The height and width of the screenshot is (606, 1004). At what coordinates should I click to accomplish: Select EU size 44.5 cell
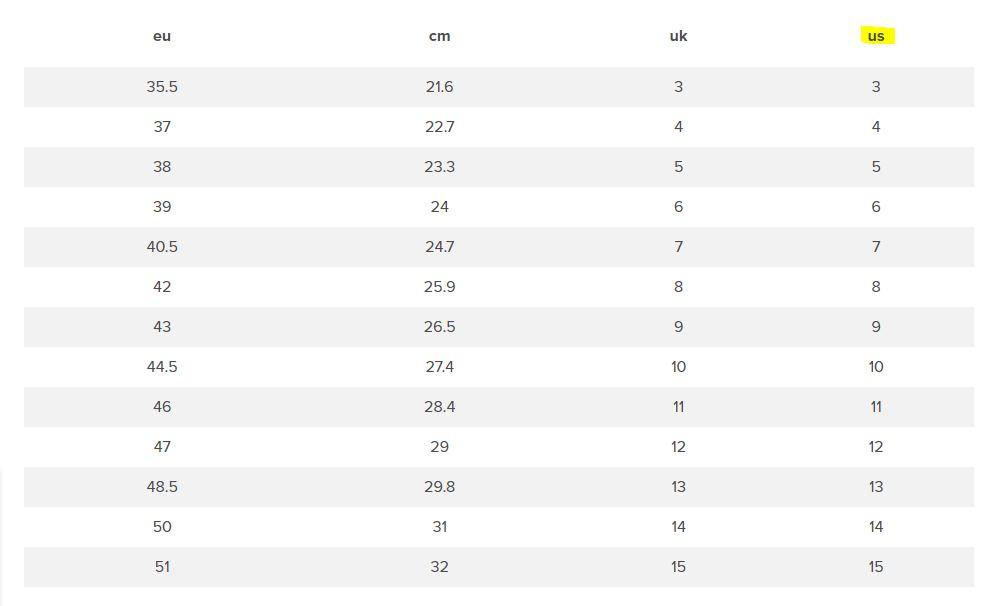coord(162,367)
